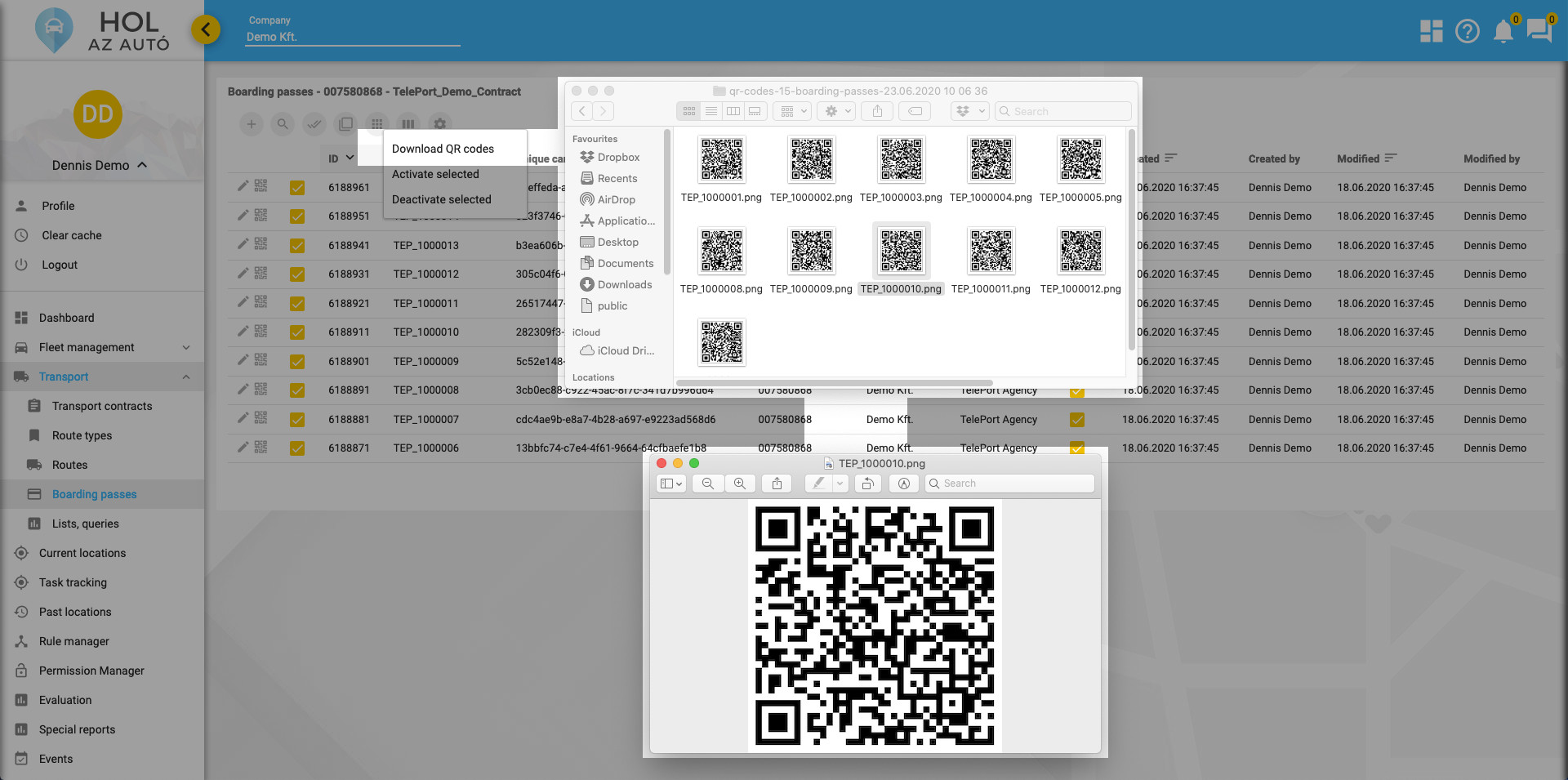Click the yellow collapse sidebar arrow button
The width and height of the screenshot is (1568, 780).
click(206, 30)
